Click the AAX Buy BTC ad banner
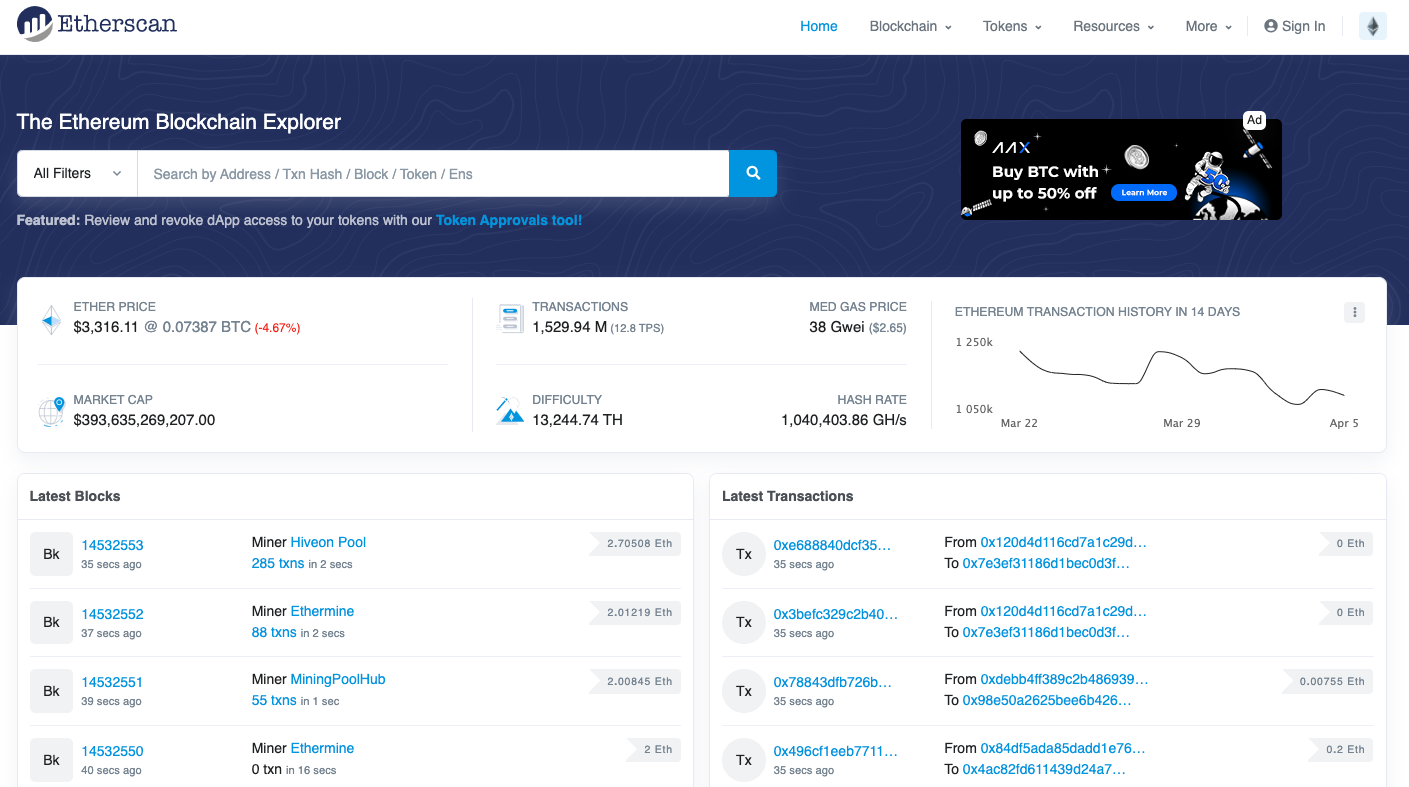The height and width of the screenshot is (787, 1409). pyautogui.click(x=1121, y=169)
